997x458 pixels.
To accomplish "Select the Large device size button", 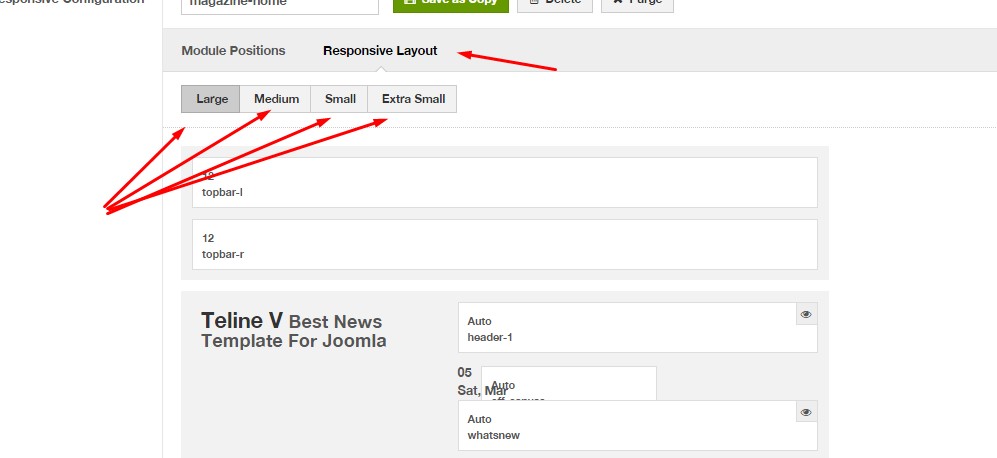I will tap(211, 99).
